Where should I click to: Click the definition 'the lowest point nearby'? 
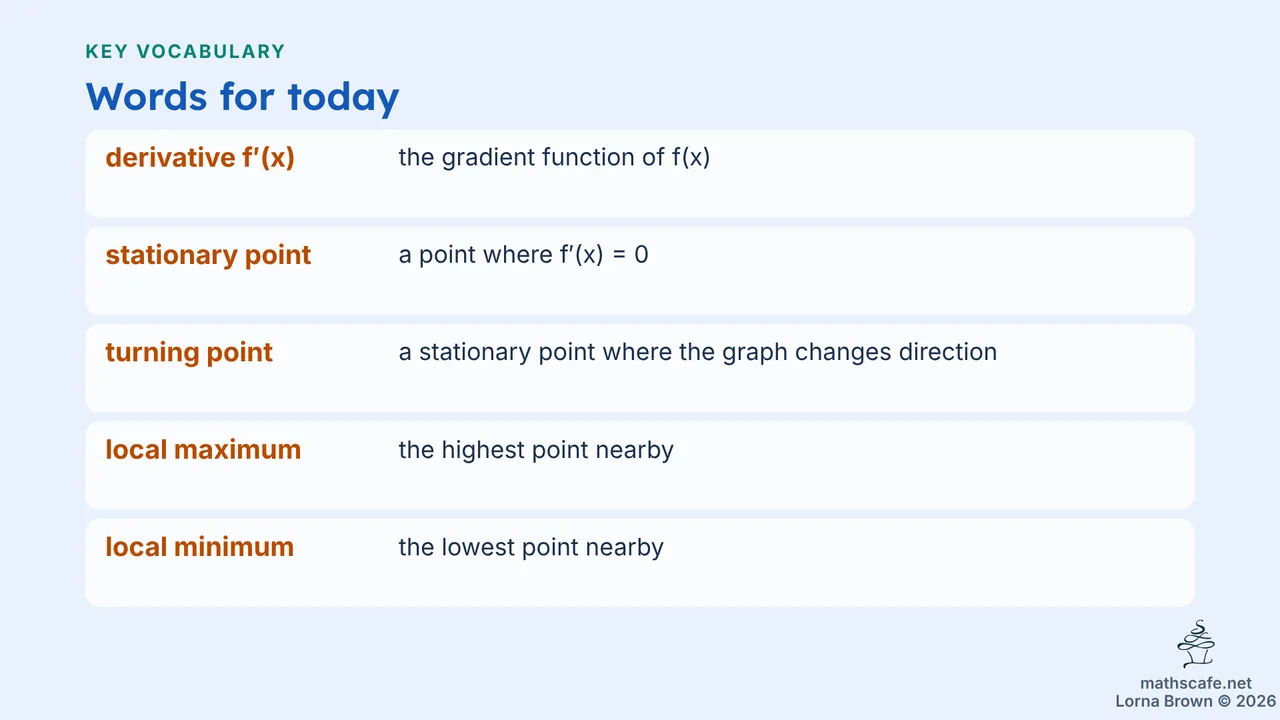point(531,547)
